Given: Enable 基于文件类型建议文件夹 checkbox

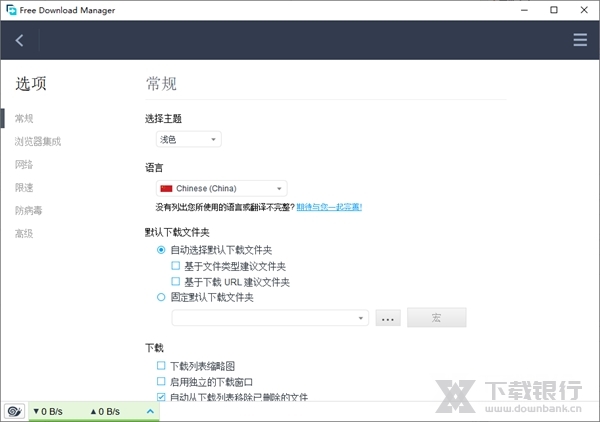Looking at the screenshot, I should pos(175,266).
